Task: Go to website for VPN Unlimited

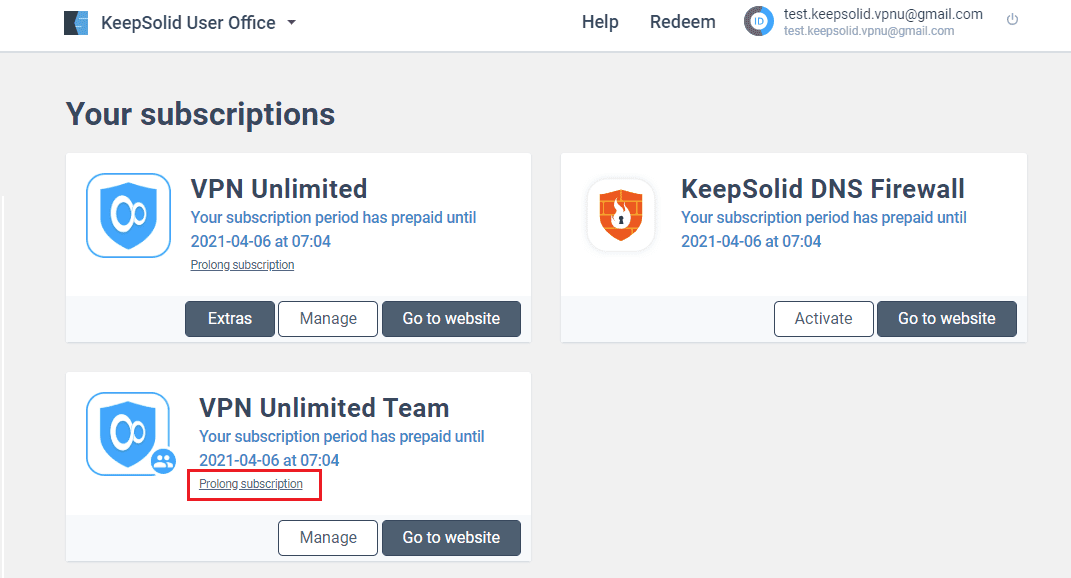Action: pos(451,318)
